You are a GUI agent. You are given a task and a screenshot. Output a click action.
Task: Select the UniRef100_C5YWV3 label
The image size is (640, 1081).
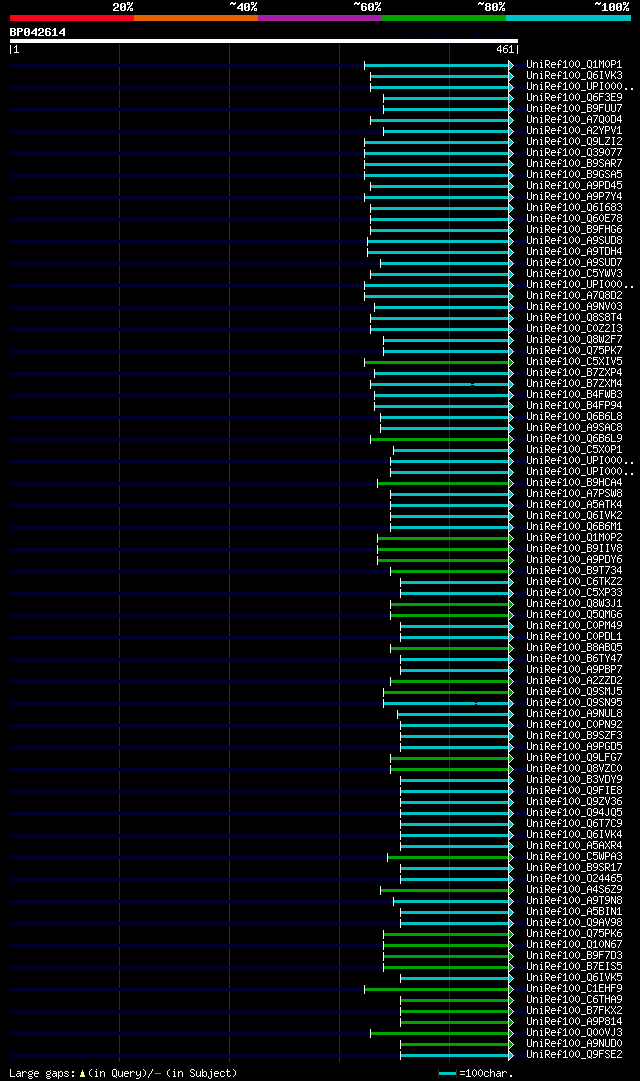tap(574, 274)
